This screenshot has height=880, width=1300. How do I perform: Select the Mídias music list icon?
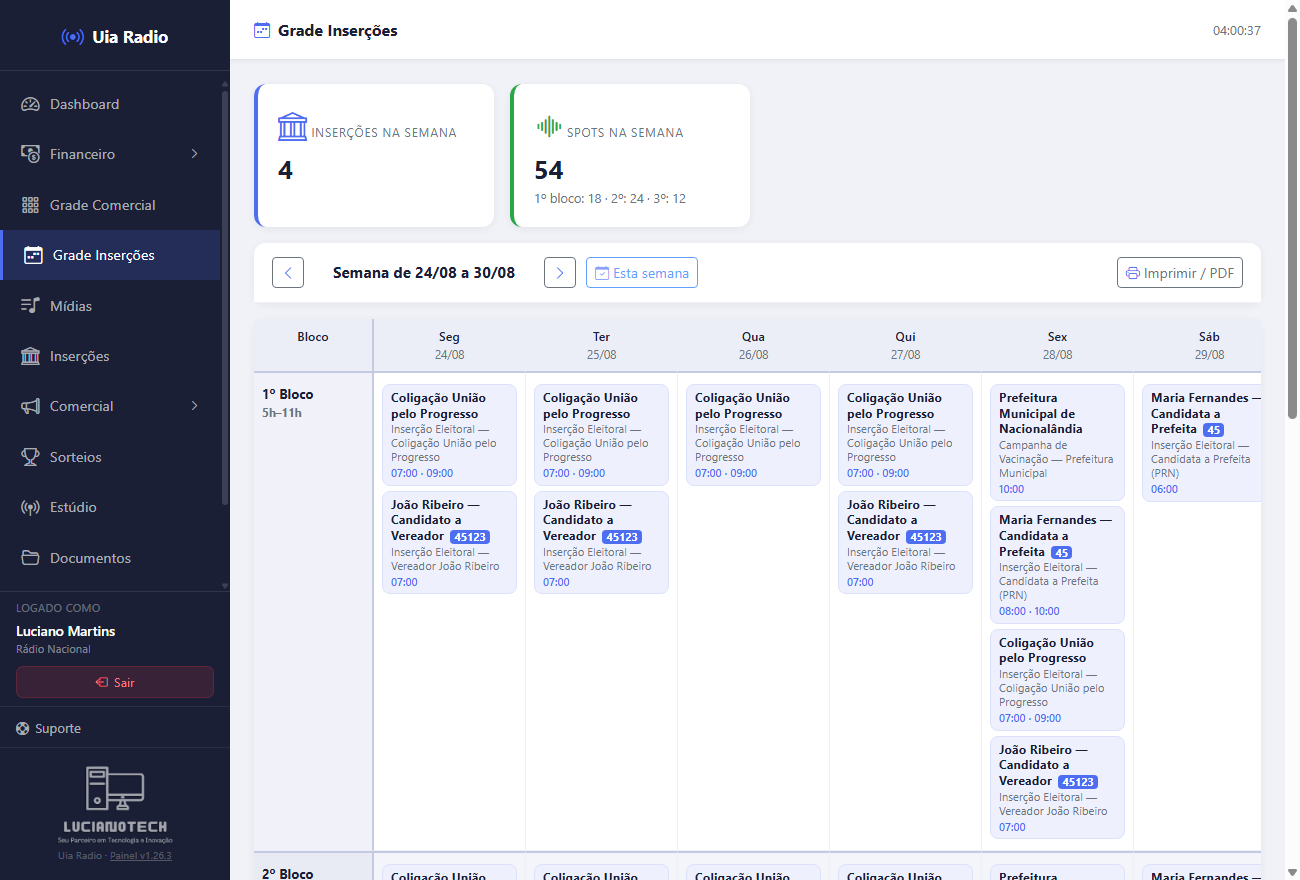click(30, 306)
